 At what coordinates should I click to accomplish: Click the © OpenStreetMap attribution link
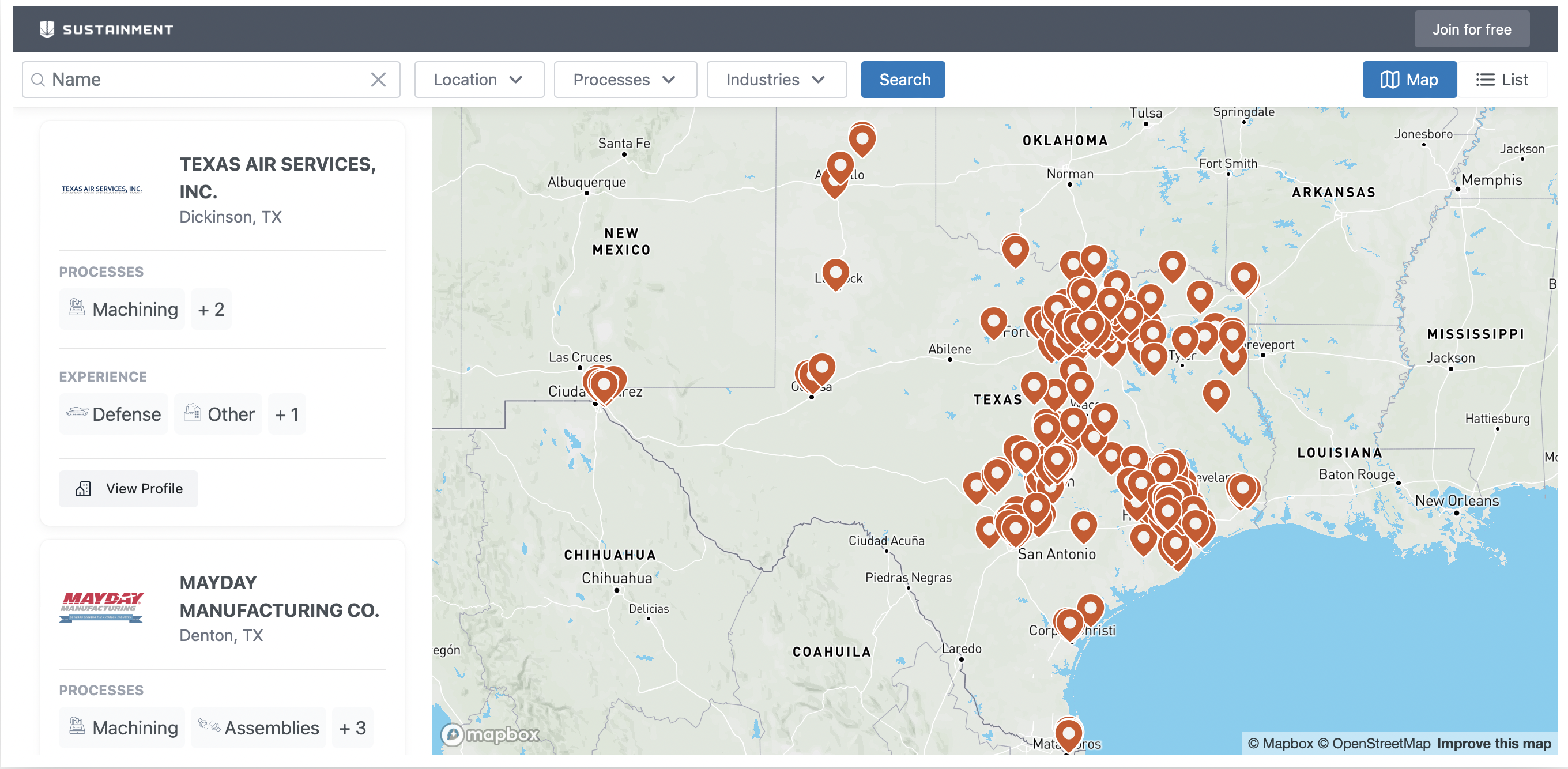[x=1373, y=744]
